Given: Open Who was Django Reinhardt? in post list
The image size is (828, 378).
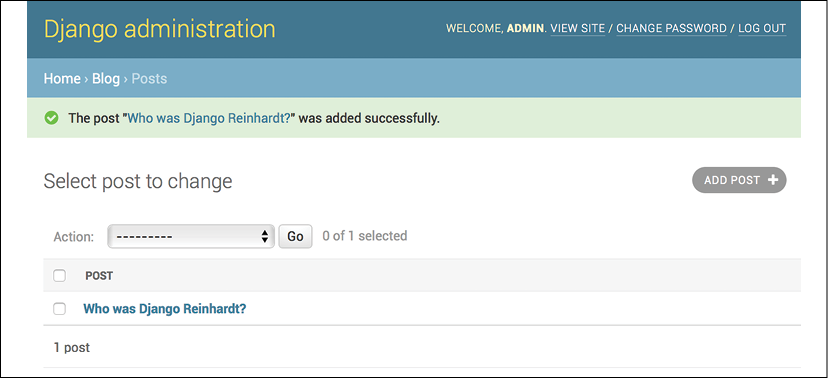Looking at the screenshot, I should click(165, 309).
